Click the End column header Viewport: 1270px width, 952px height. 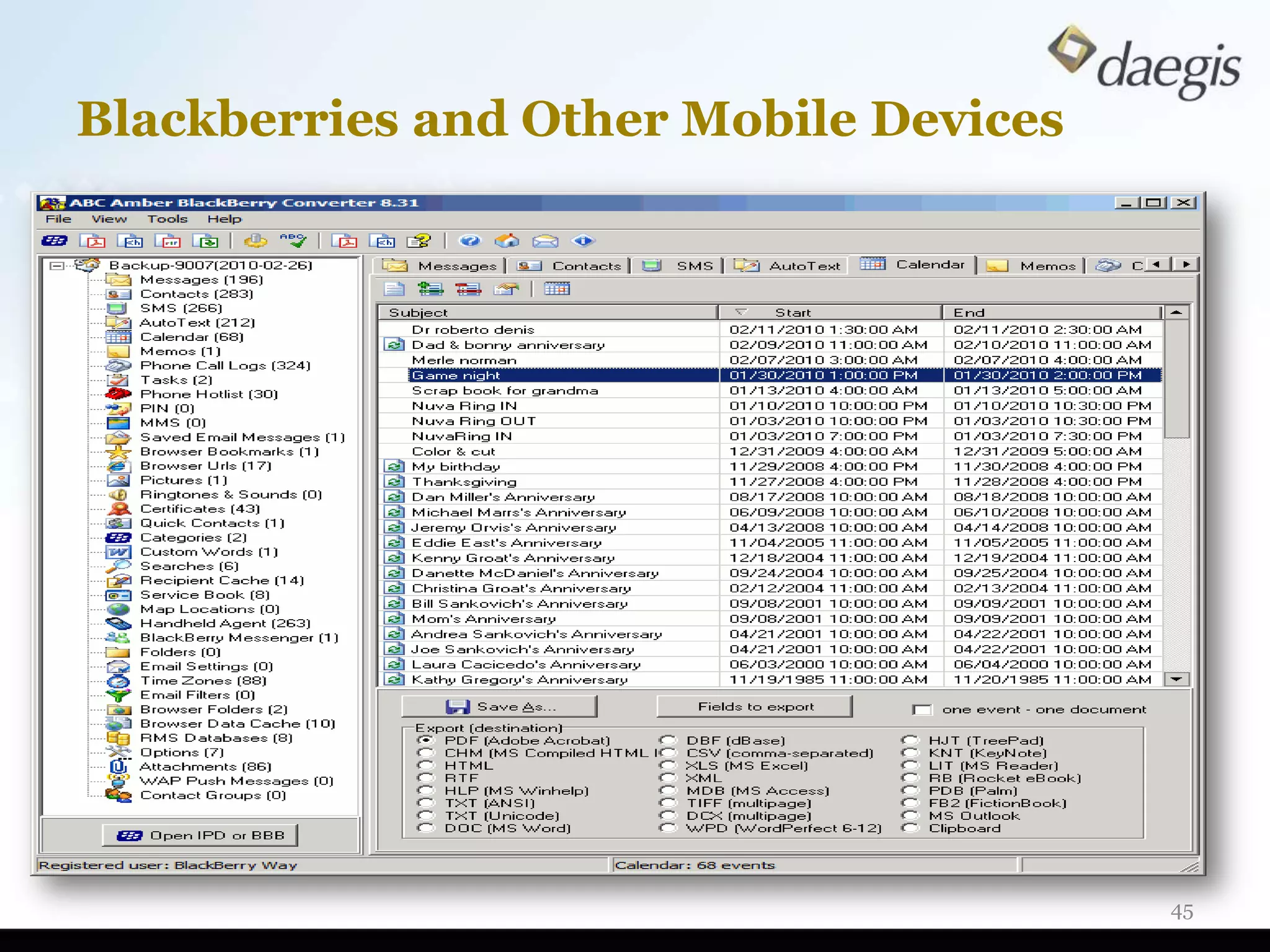point(1052,312)
